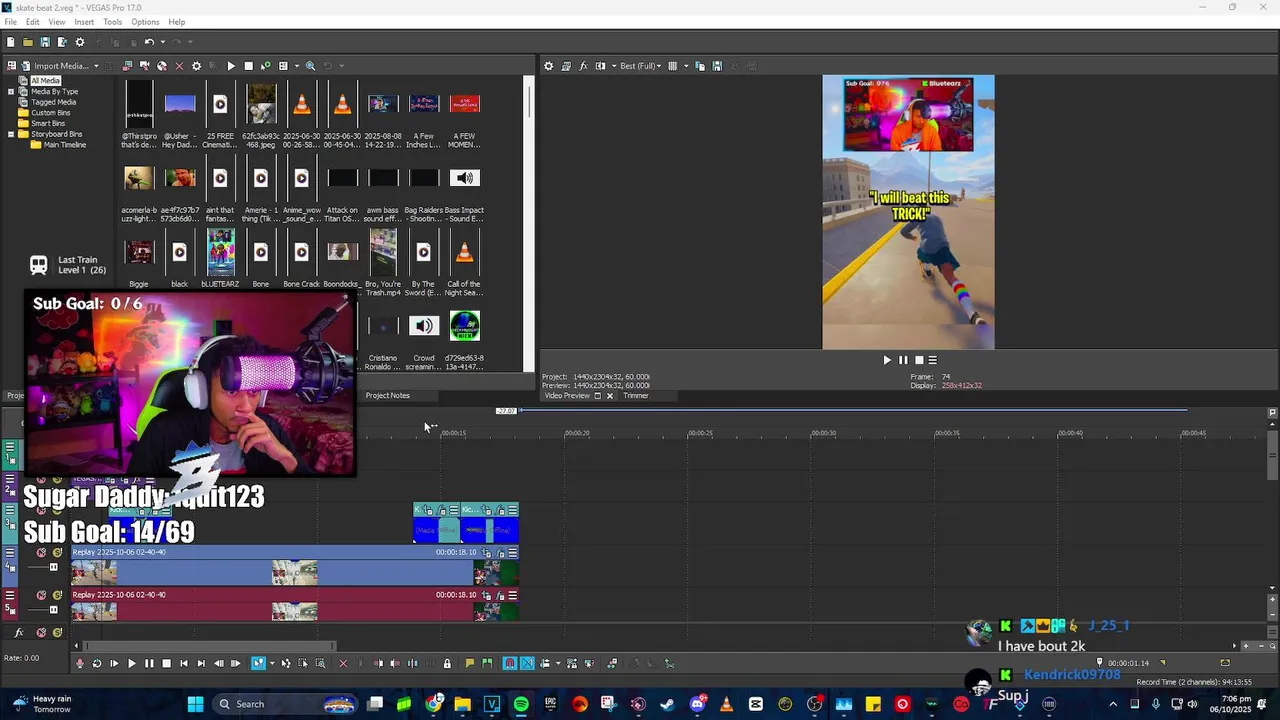This screenshot has width=1280, height=720.
Task: Toggle Loop Playback in transport bar
Action: (97, 663)
